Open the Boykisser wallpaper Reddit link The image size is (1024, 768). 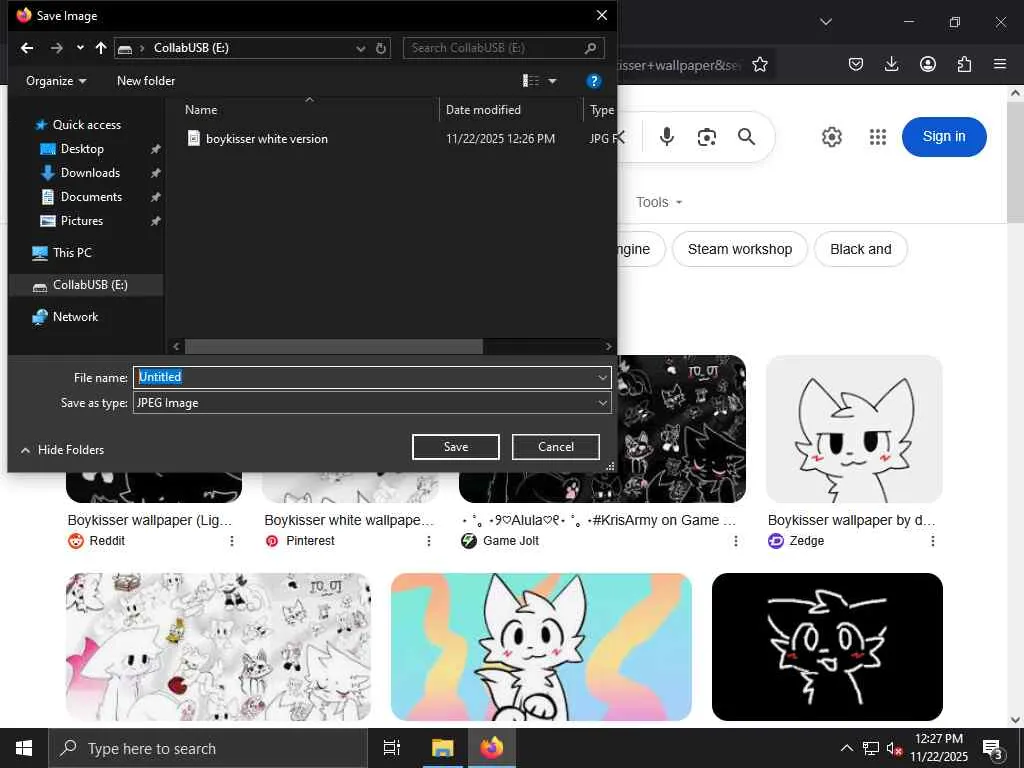150,520
